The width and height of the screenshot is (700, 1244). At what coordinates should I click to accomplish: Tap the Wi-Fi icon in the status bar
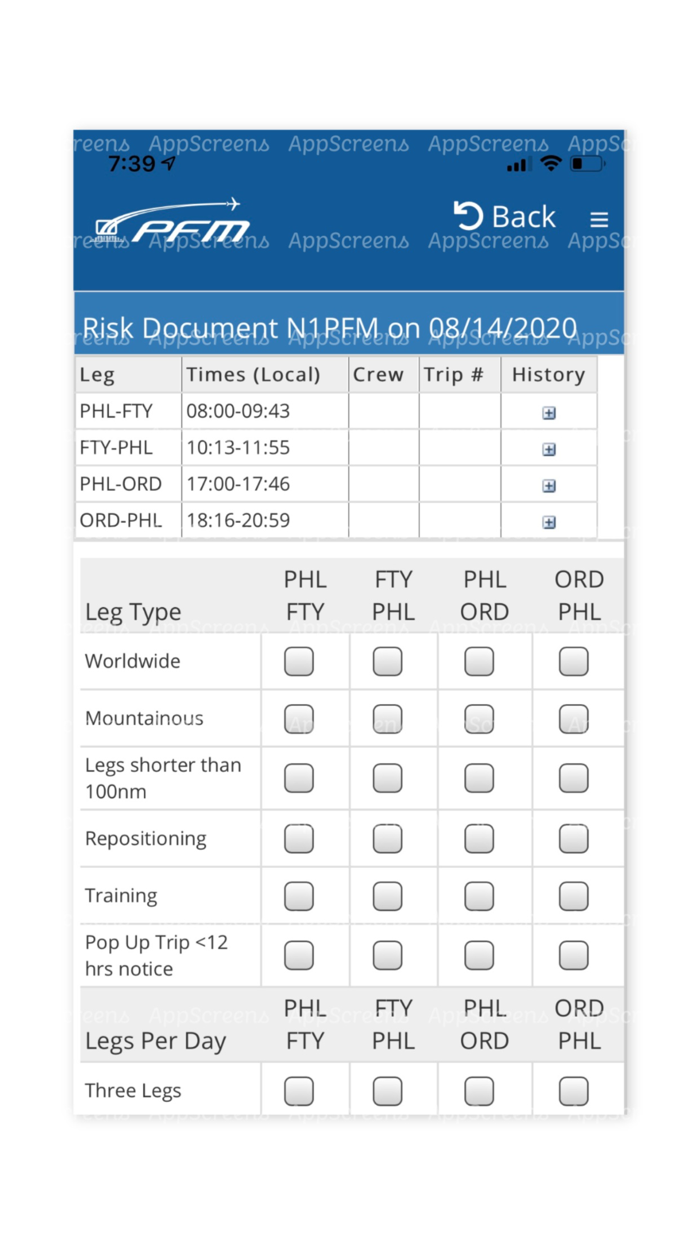(551, 163)
